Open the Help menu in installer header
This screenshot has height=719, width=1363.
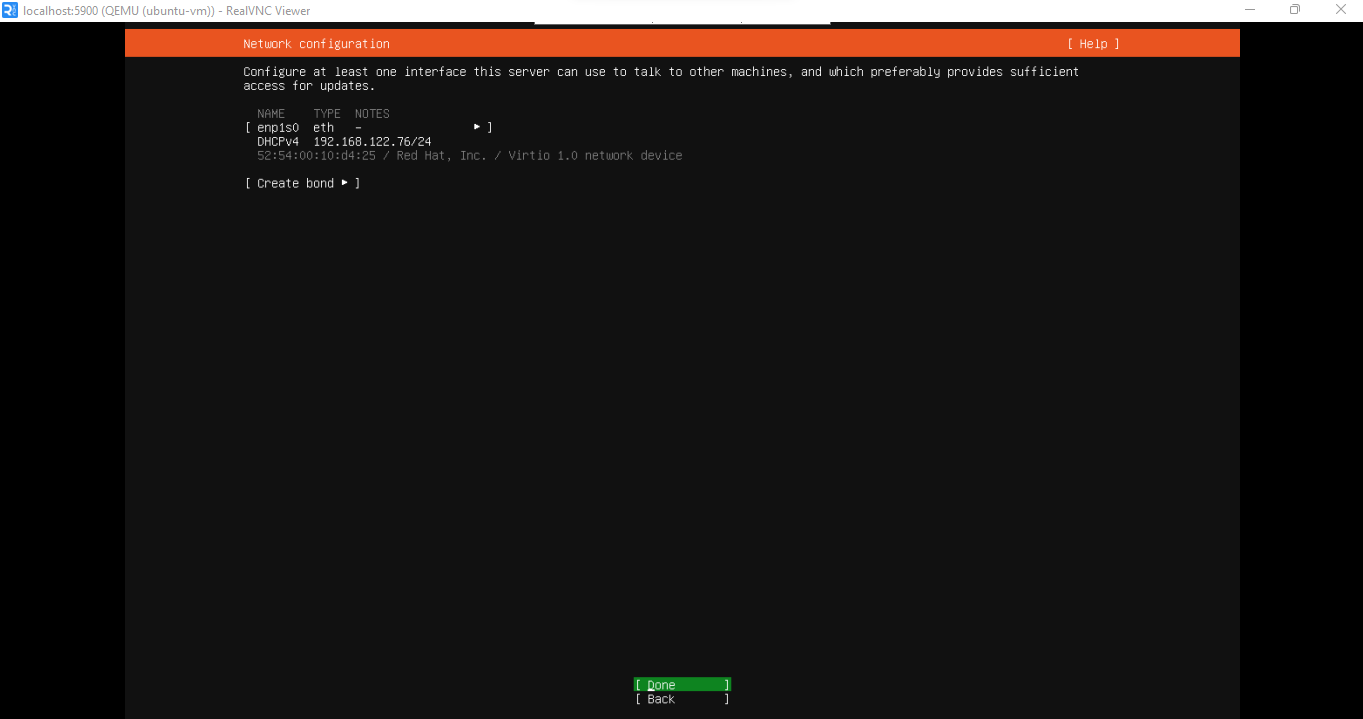(x=1093, y=44)
